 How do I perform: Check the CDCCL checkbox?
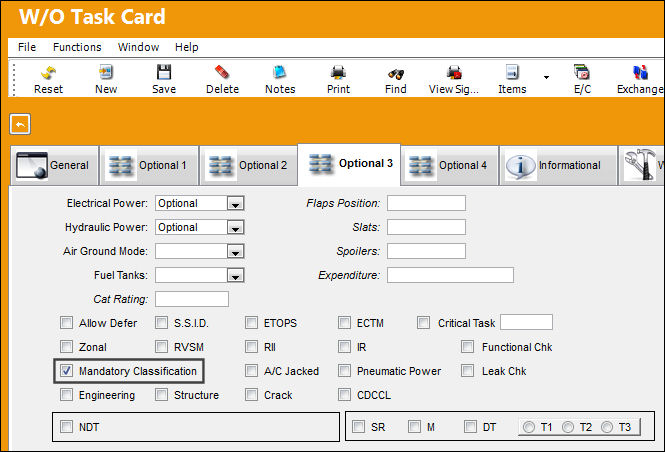pos(344,395)
